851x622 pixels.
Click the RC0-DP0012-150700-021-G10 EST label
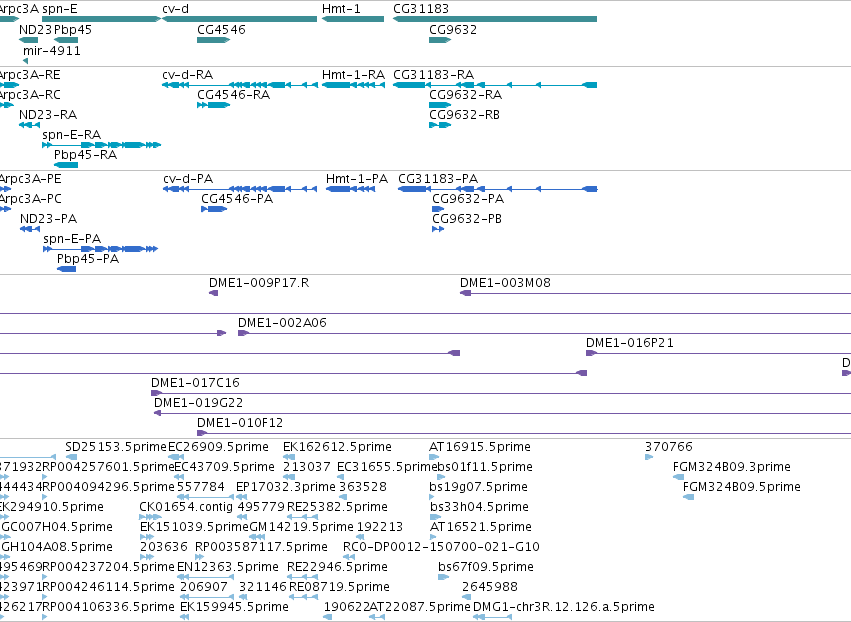441,548
